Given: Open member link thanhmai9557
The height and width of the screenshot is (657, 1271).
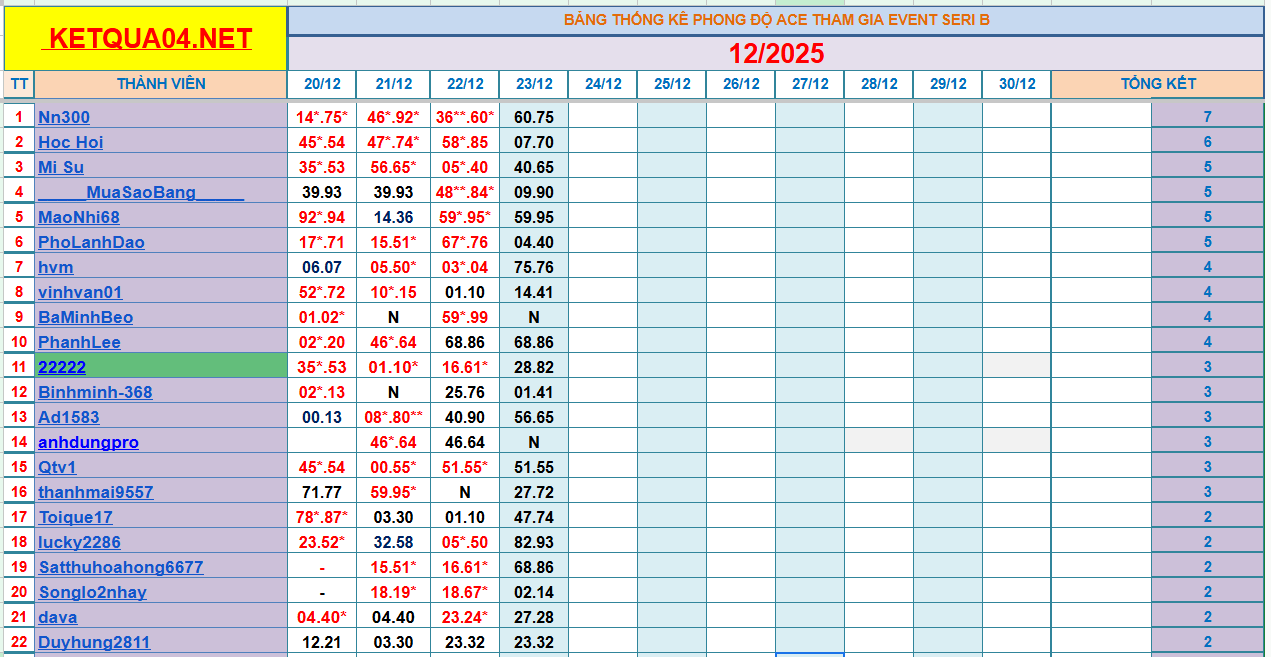Looking at the screenshot, I should click(x=96, y=492).
